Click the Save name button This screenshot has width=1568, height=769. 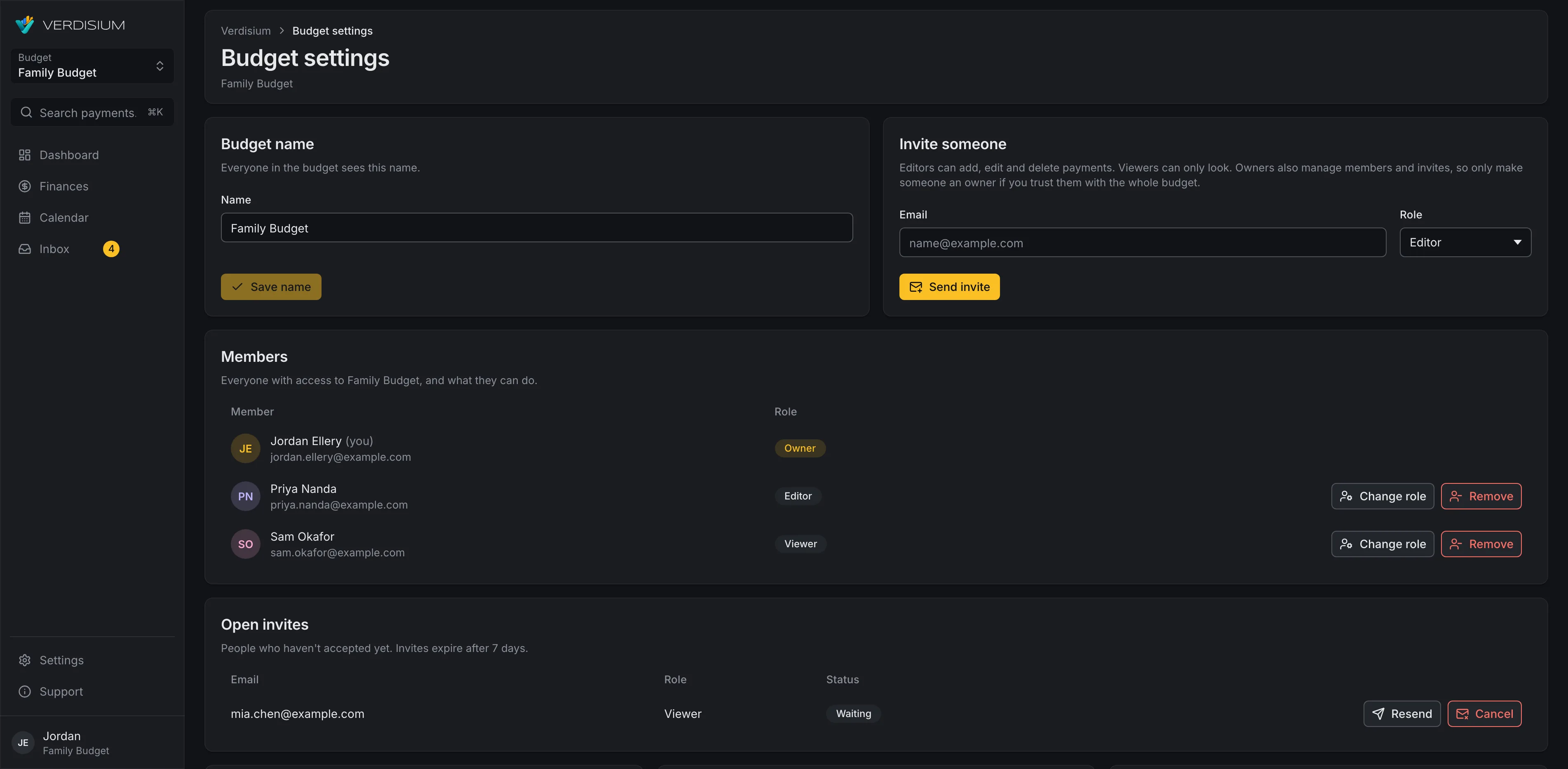click(271, 286)
